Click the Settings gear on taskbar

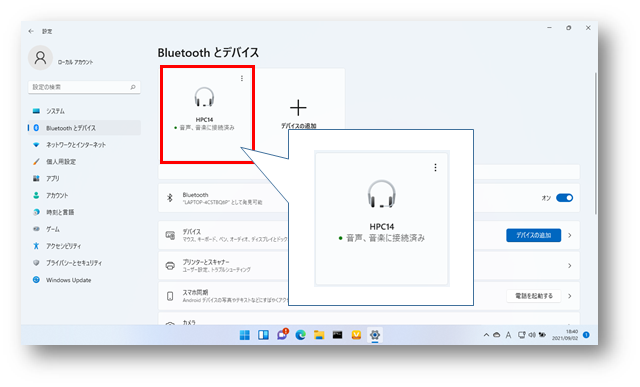click(x=375, y=335)
